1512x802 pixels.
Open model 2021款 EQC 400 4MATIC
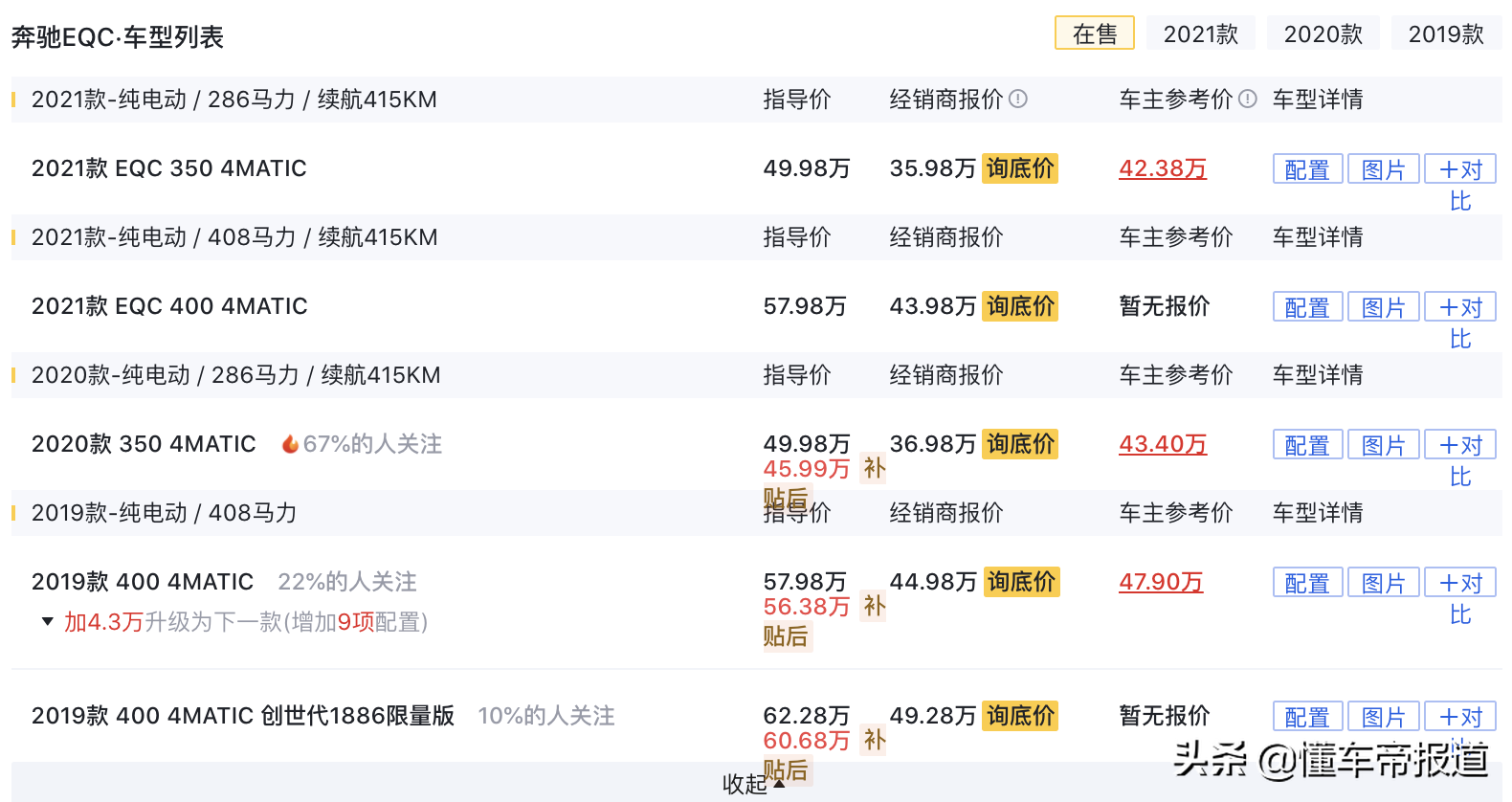point(169,306)
